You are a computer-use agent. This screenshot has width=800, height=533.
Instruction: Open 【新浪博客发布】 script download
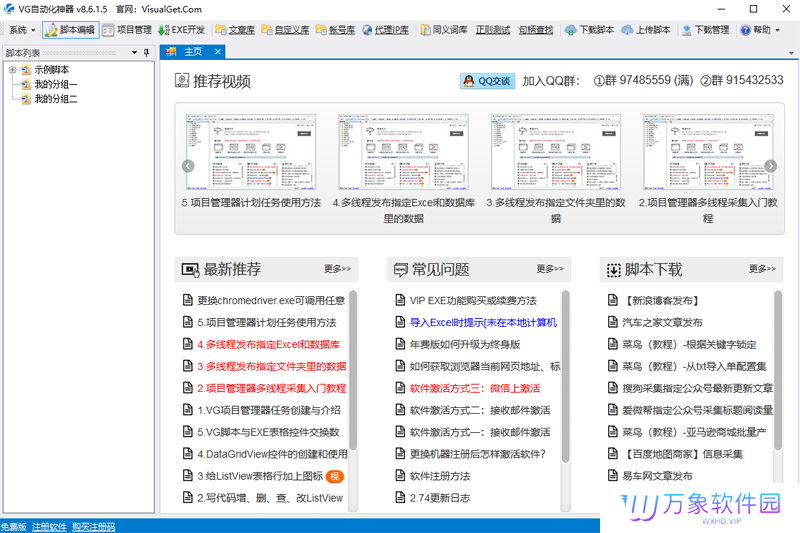(x=660, y=301)
